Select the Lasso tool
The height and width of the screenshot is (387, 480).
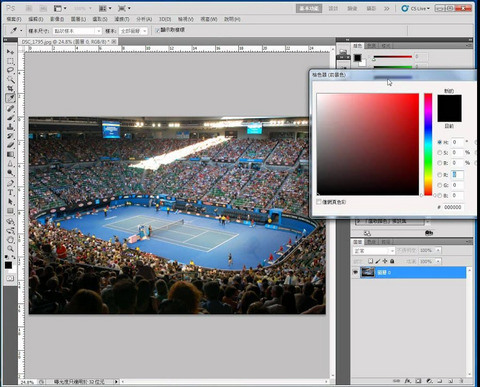tap(10, 70)
